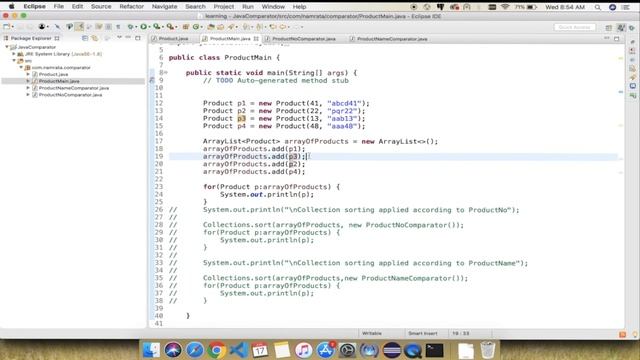Click the cursor position '19 : 33' status
Screen dimensions: 640x360
(460, 333)
